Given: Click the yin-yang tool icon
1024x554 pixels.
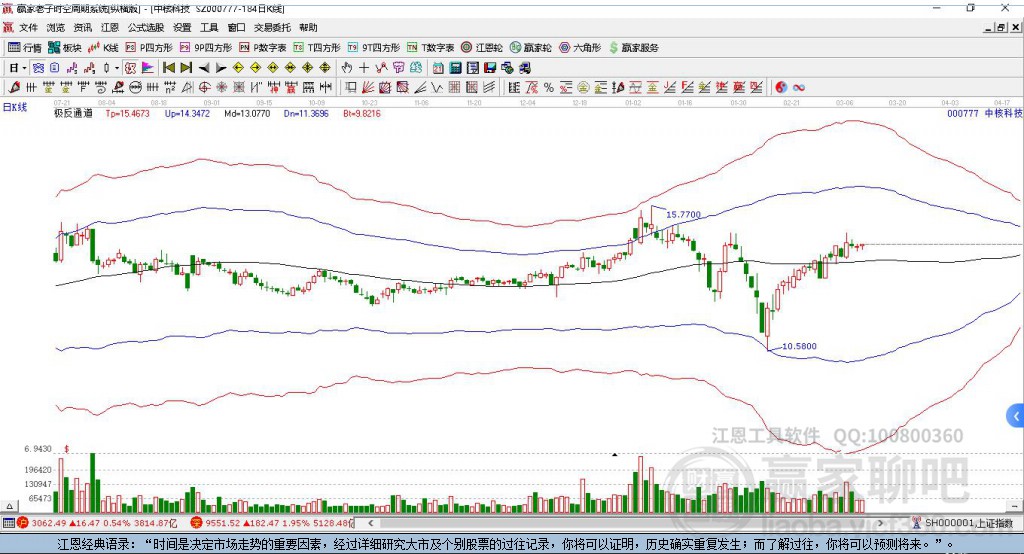Looking at the screenshot, I should click(x=781, y=87).
